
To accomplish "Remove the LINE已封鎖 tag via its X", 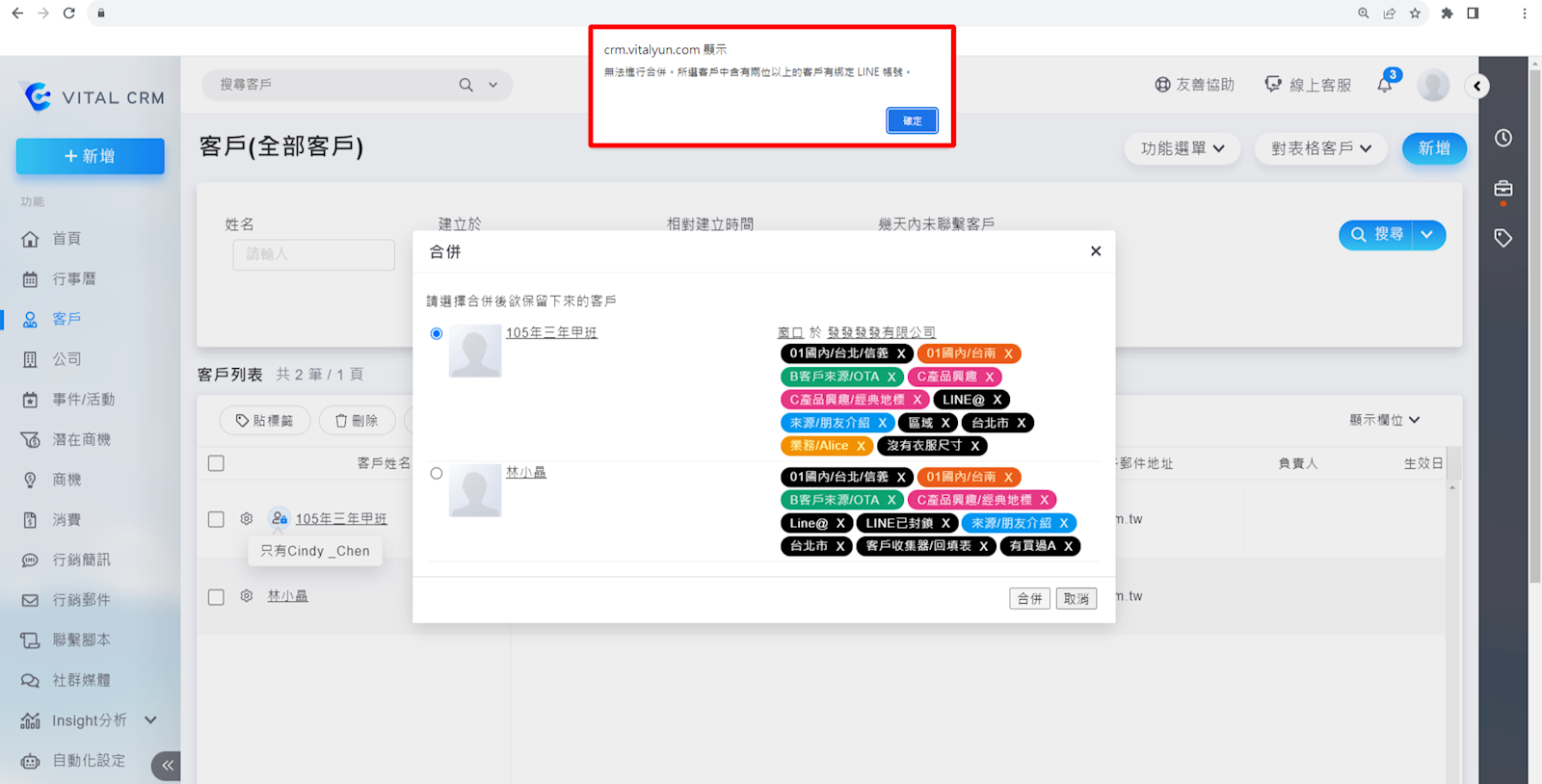I will coord(945,523).
